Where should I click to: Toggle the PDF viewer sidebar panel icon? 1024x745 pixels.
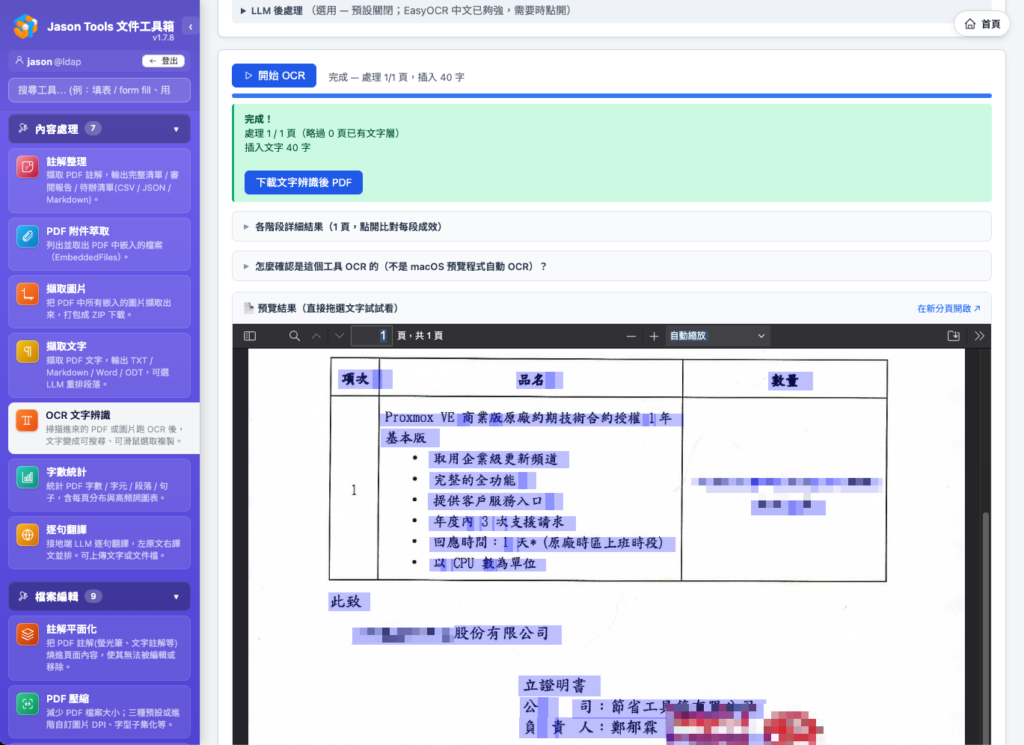coord(249,336)
